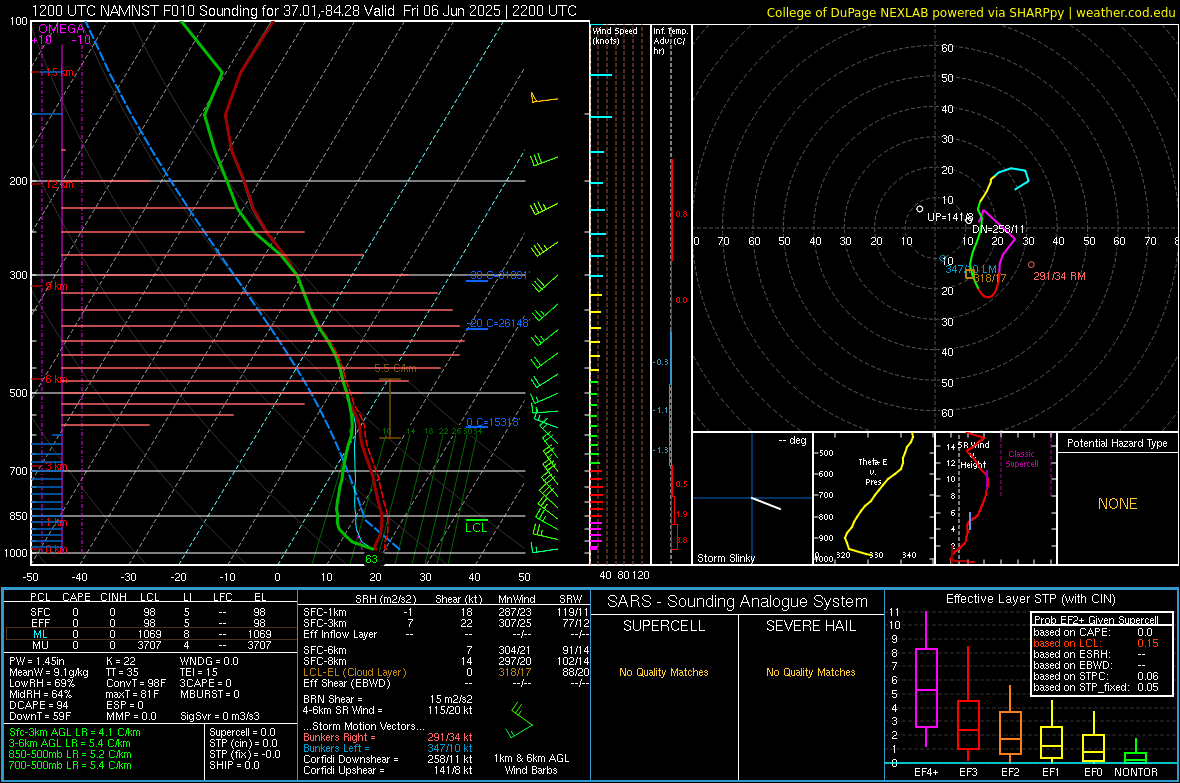Click the LCL-EL (Cloud Layer) row label
Image resolution: width=1180 pixels, height=783 pixels.
pyautogui.click(x=354, y=672)
